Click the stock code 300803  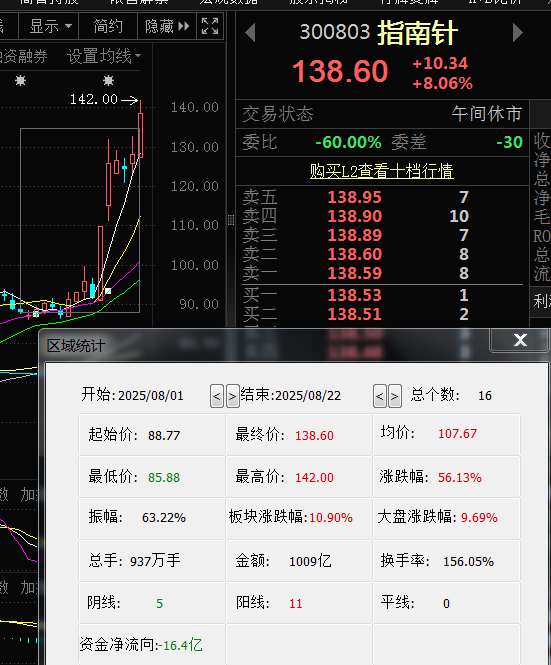coord(335,32)
